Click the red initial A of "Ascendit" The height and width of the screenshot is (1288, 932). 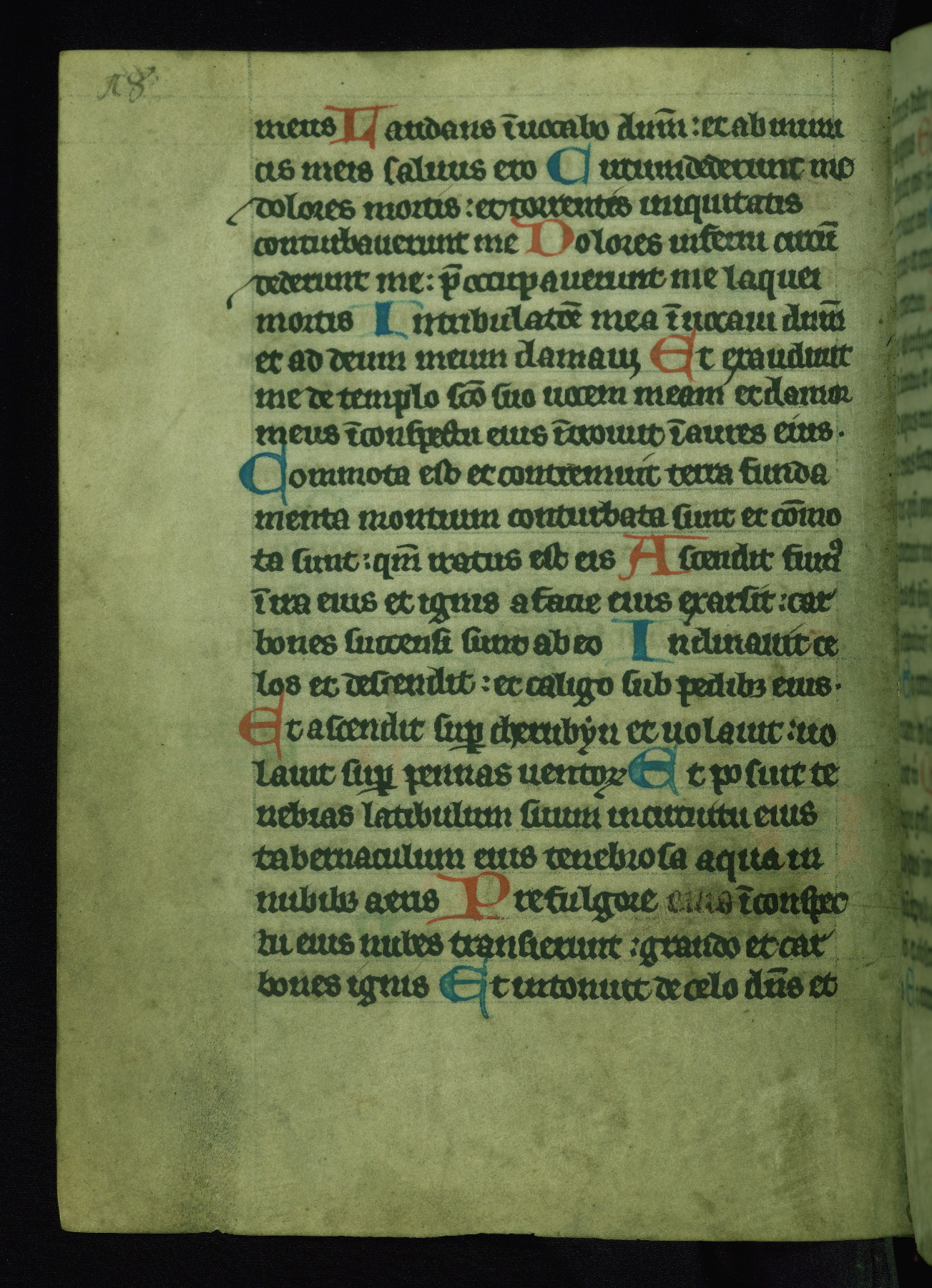point(652,557)
